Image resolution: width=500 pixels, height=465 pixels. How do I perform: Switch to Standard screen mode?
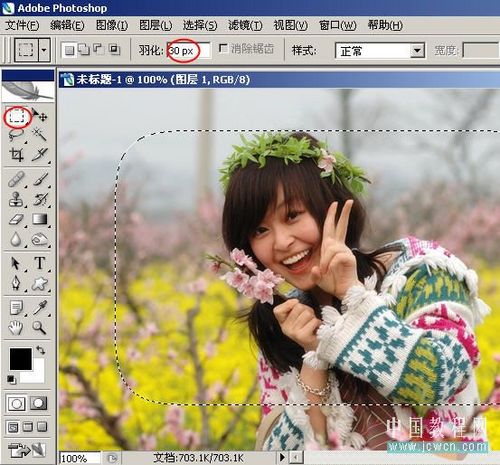13,427
